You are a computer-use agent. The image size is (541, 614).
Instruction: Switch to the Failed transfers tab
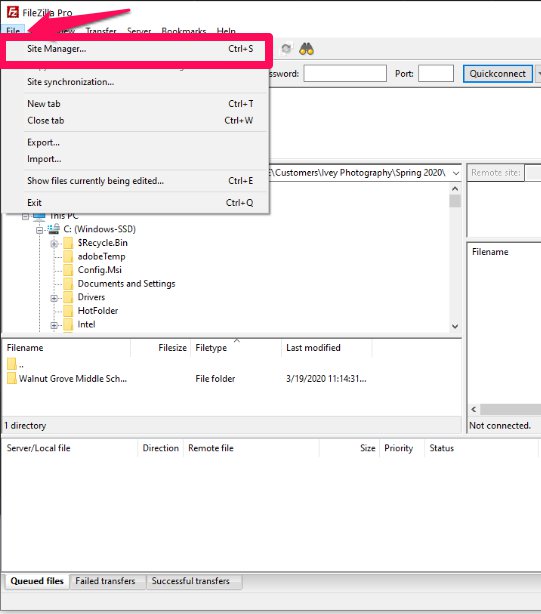[x=105, y=581]
